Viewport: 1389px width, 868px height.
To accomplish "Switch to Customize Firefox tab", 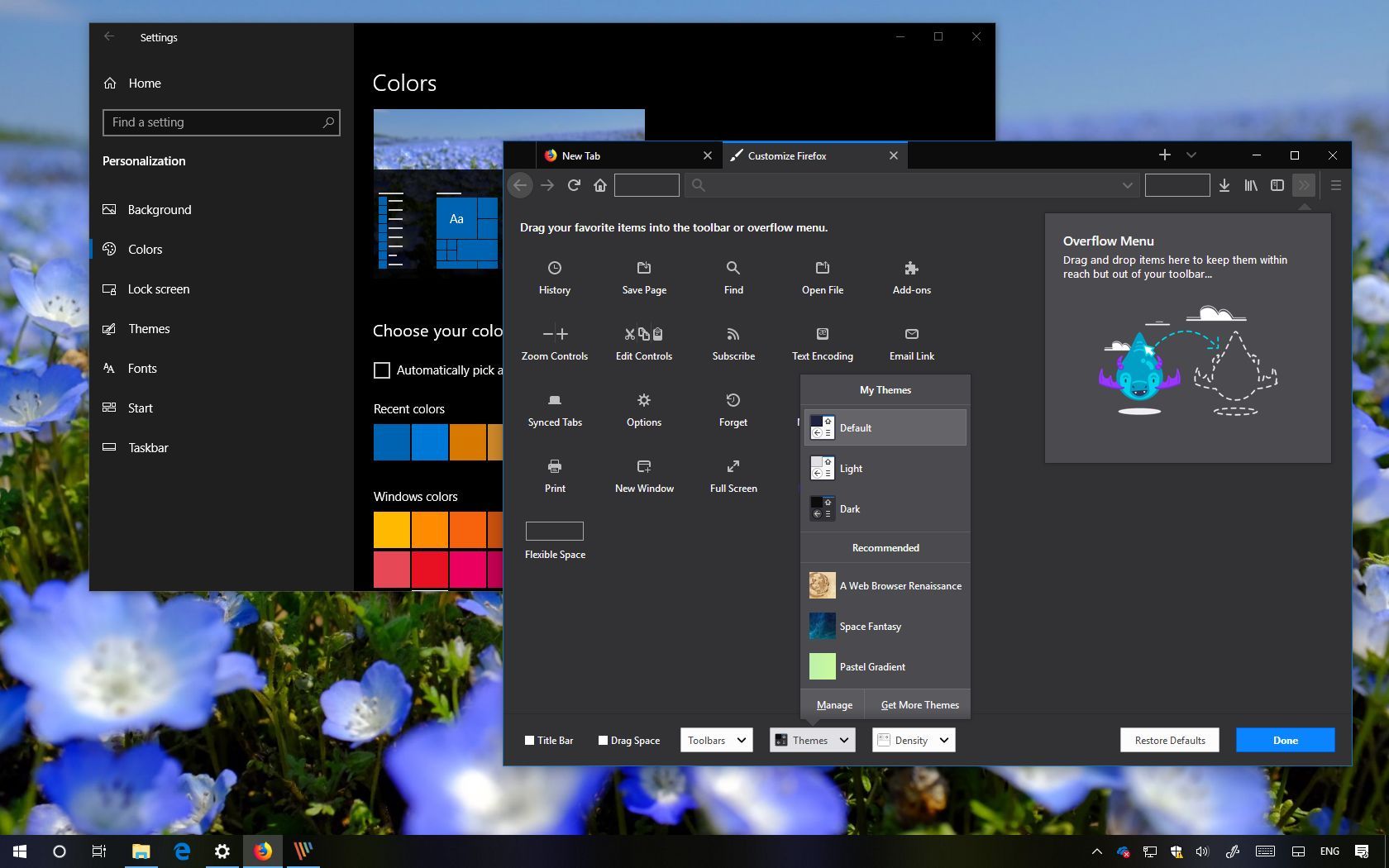I will click(x=815, y=155).
